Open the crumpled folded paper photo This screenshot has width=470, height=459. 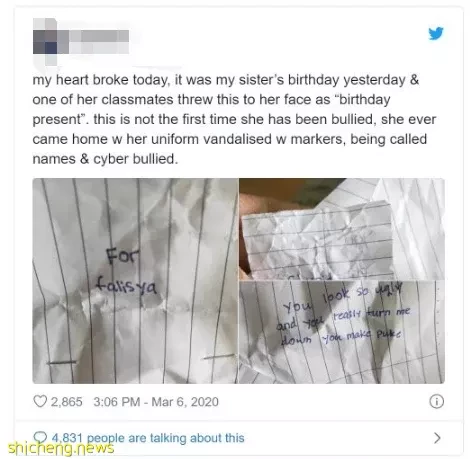[x=342, y=229]
